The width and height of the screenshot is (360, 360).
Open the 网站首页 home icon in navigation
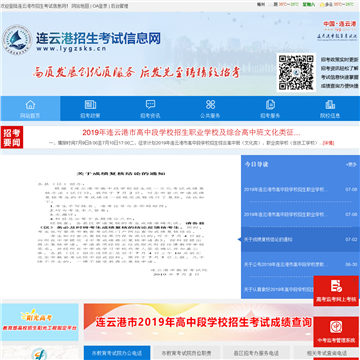tap(30, 105)
